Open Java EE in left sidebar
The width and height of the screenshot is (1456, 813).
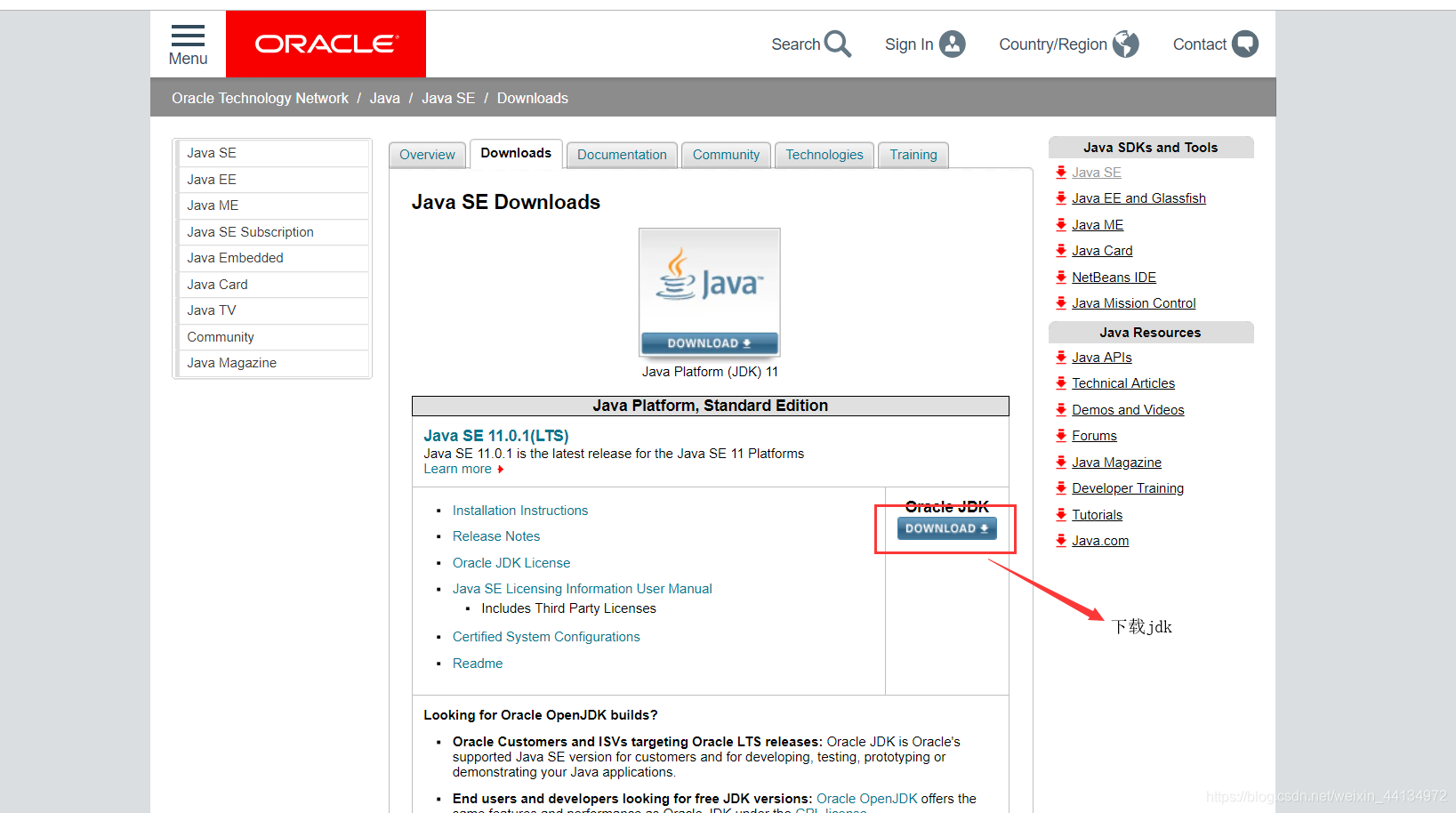coord(273,180)
